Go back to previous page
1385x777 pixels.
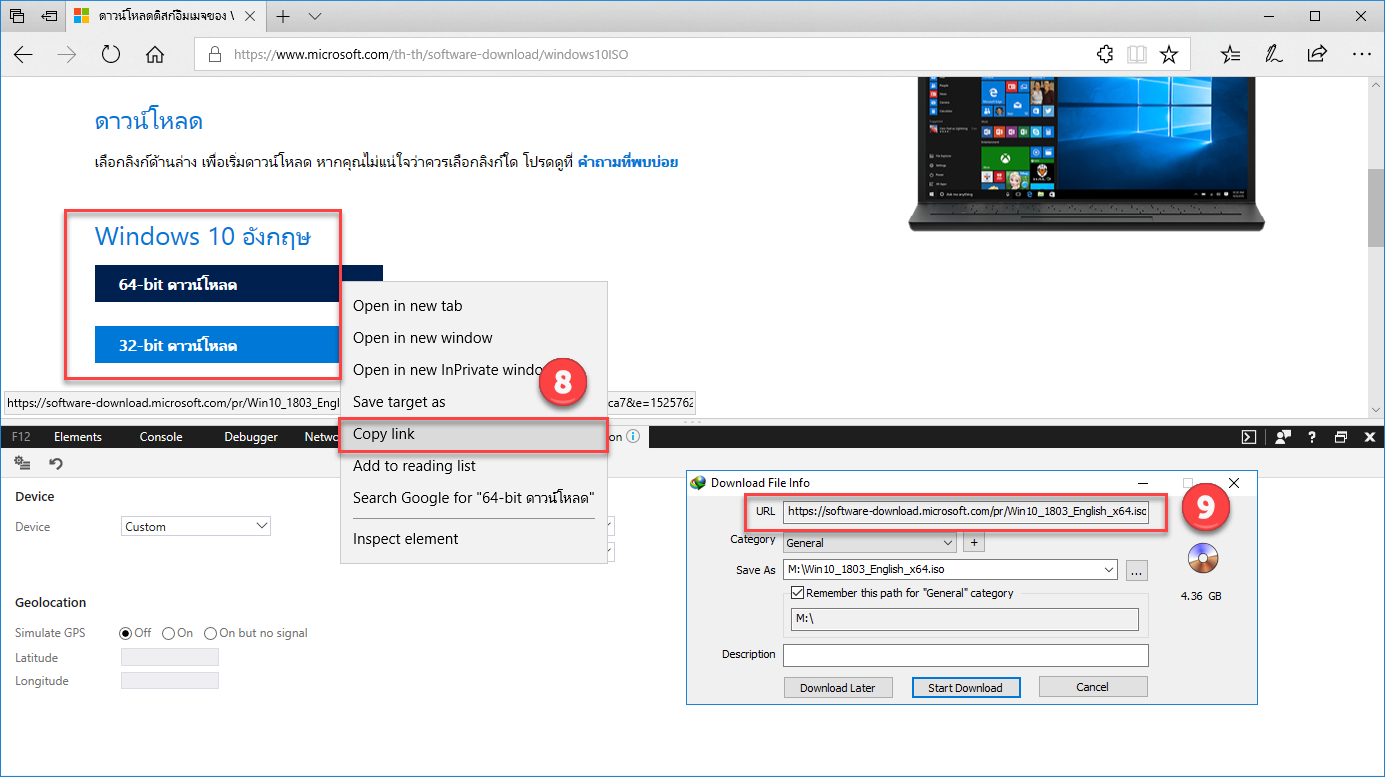click(23, 55)
